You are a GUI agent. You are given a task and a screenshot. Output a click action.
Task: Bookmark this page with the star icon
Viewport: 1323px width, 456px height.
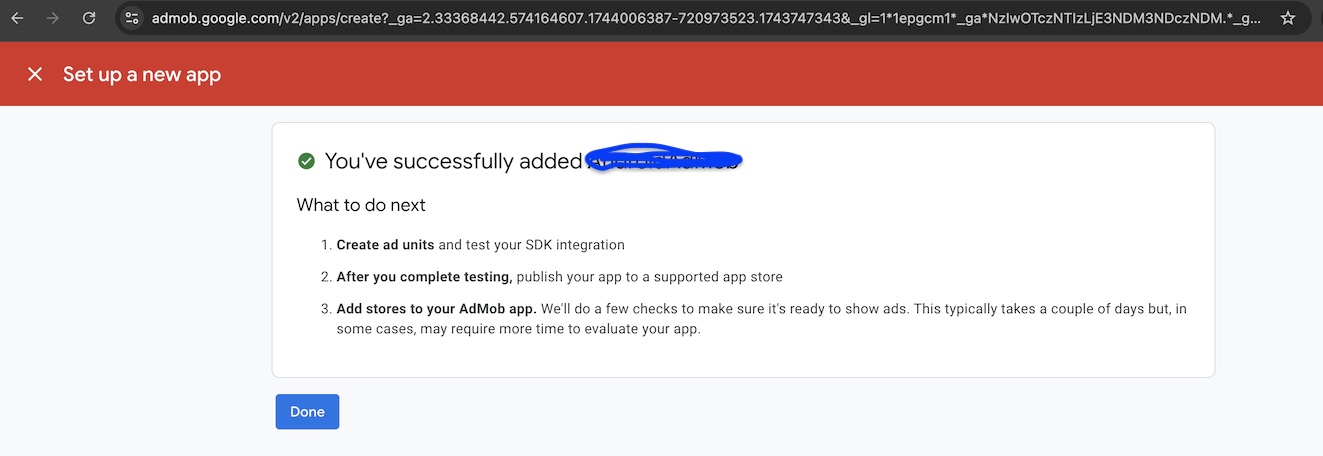1288,18
